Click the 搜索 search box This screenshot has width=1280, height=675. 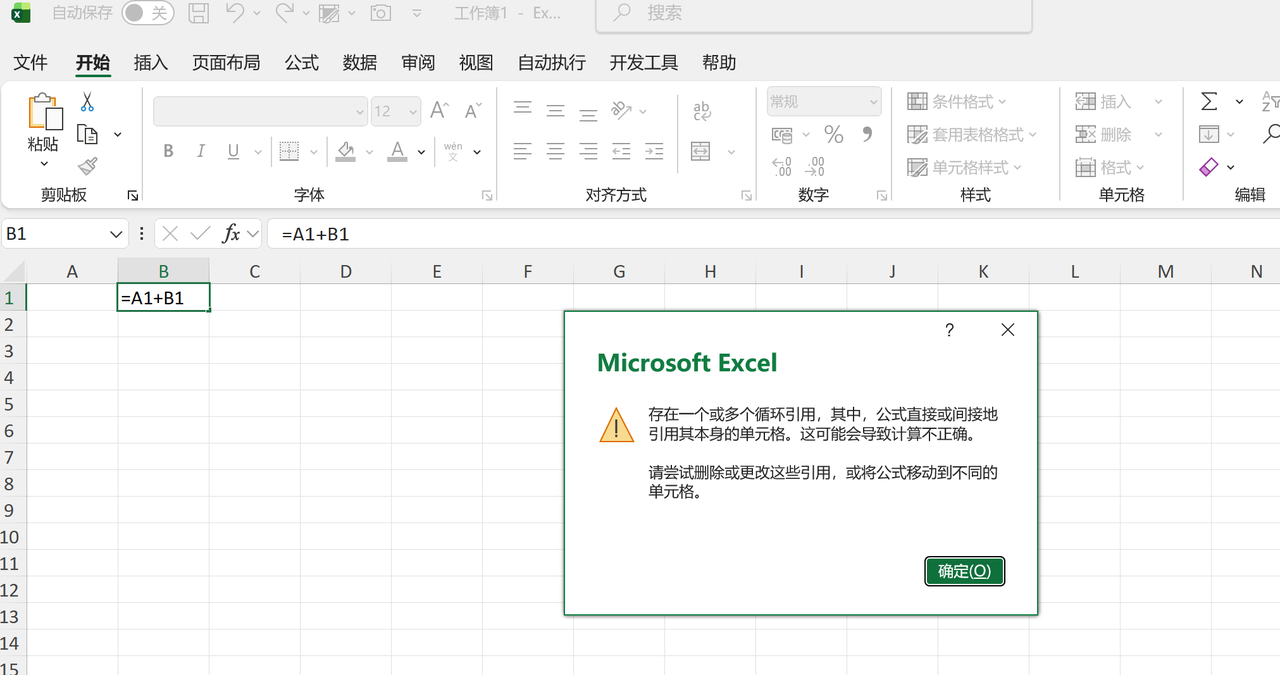coord(813,14)
